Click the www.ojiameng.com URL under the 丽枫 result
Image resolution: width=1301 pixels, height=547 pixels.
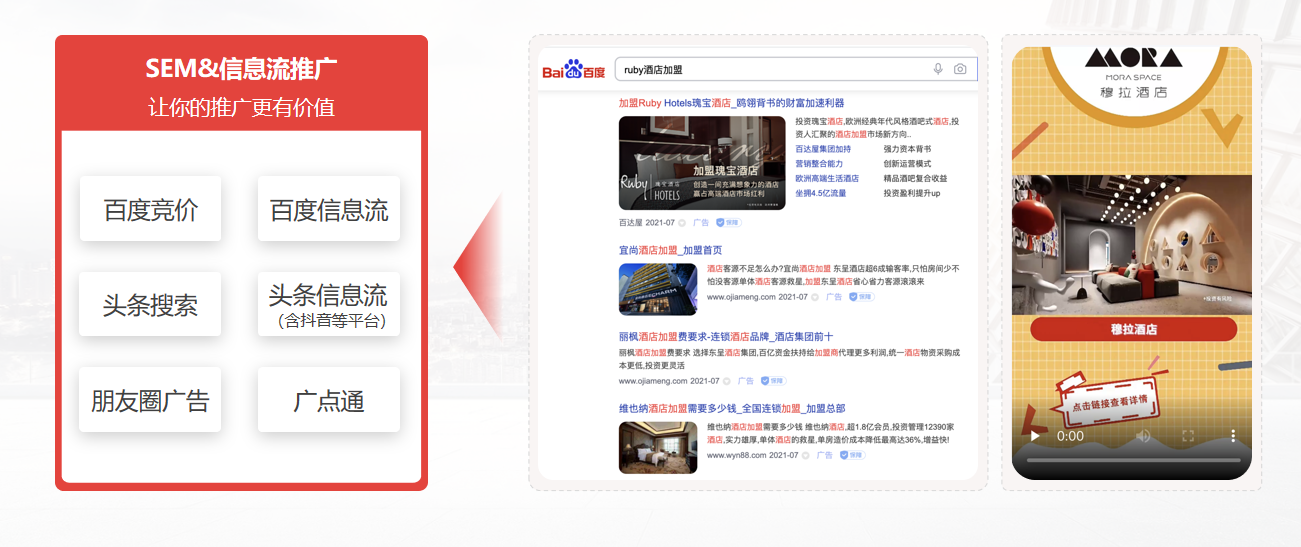[653, 381]
